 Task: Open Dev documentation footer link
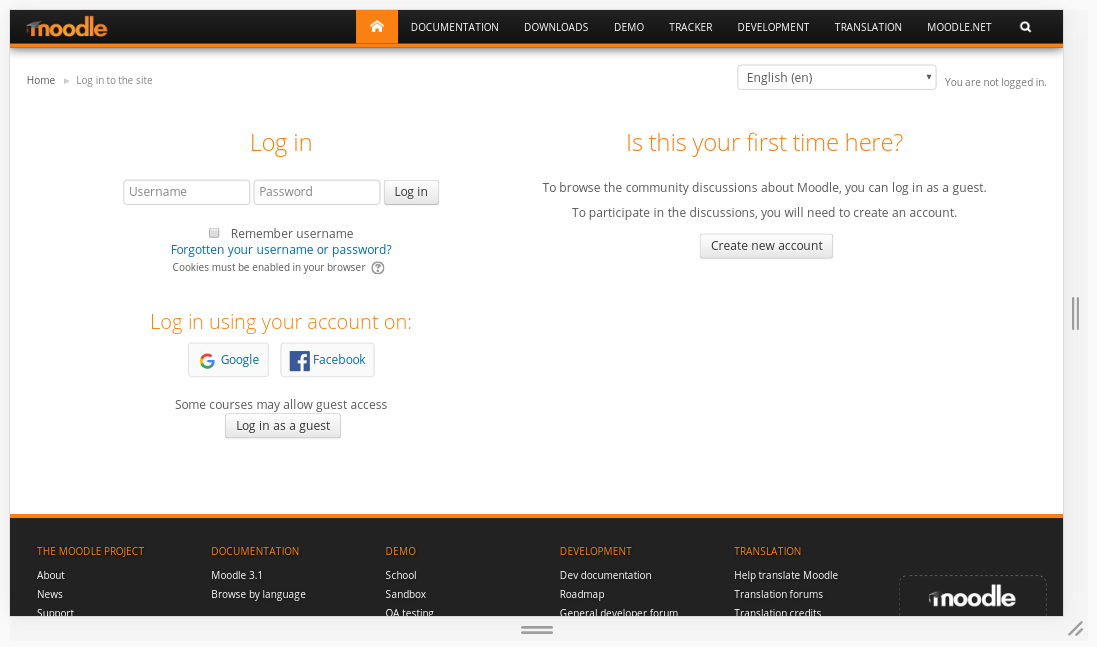(x=605, y=575)
